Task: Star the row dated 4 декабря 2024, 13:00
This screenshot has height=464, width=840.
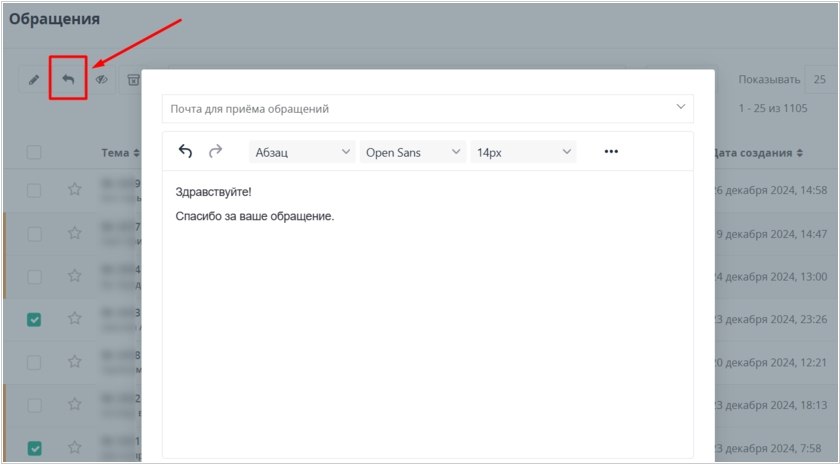Action: [74, 276]
